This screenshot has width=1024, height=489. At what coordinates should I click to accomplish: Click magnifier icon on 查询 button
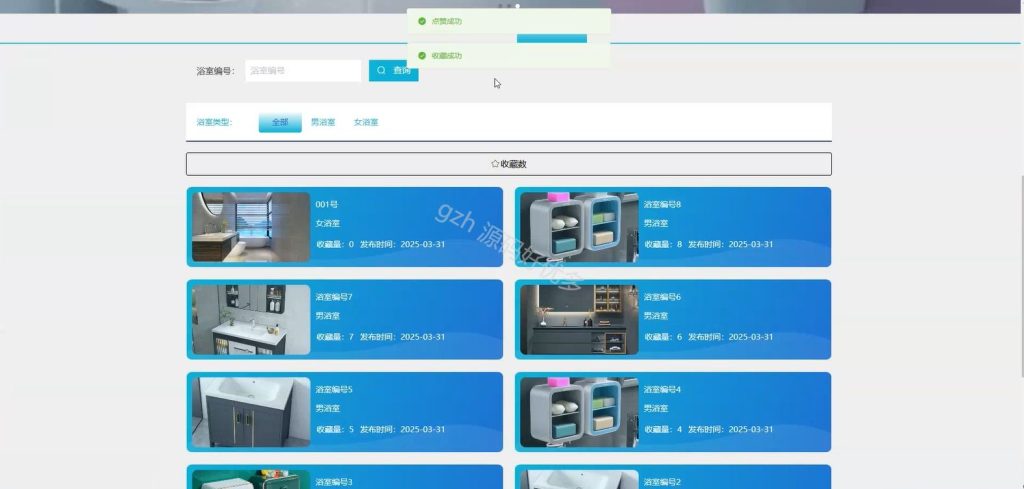[381, 71]
